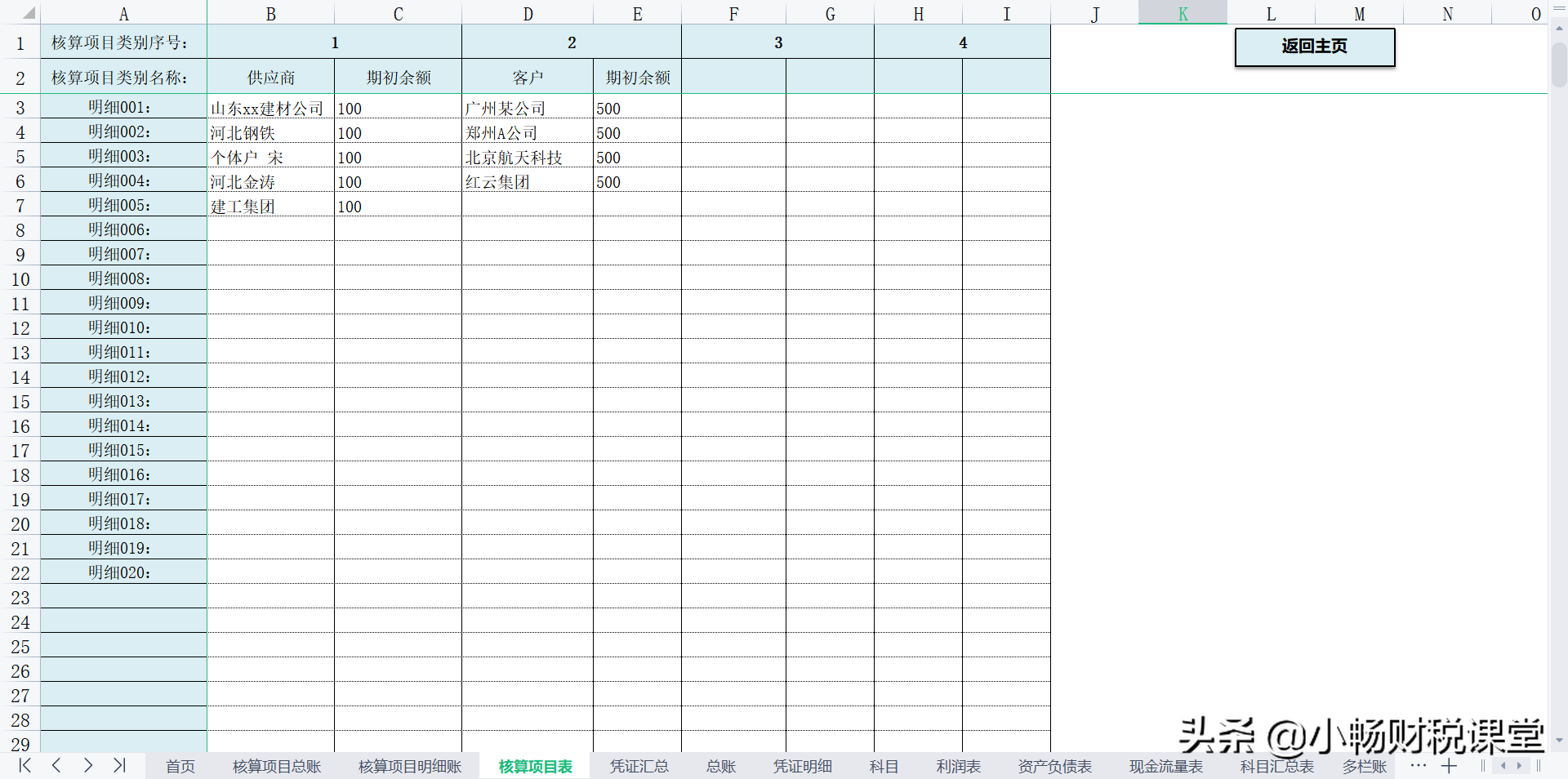Open the 科目汇总表 sheet tab

coord(1277,767)
